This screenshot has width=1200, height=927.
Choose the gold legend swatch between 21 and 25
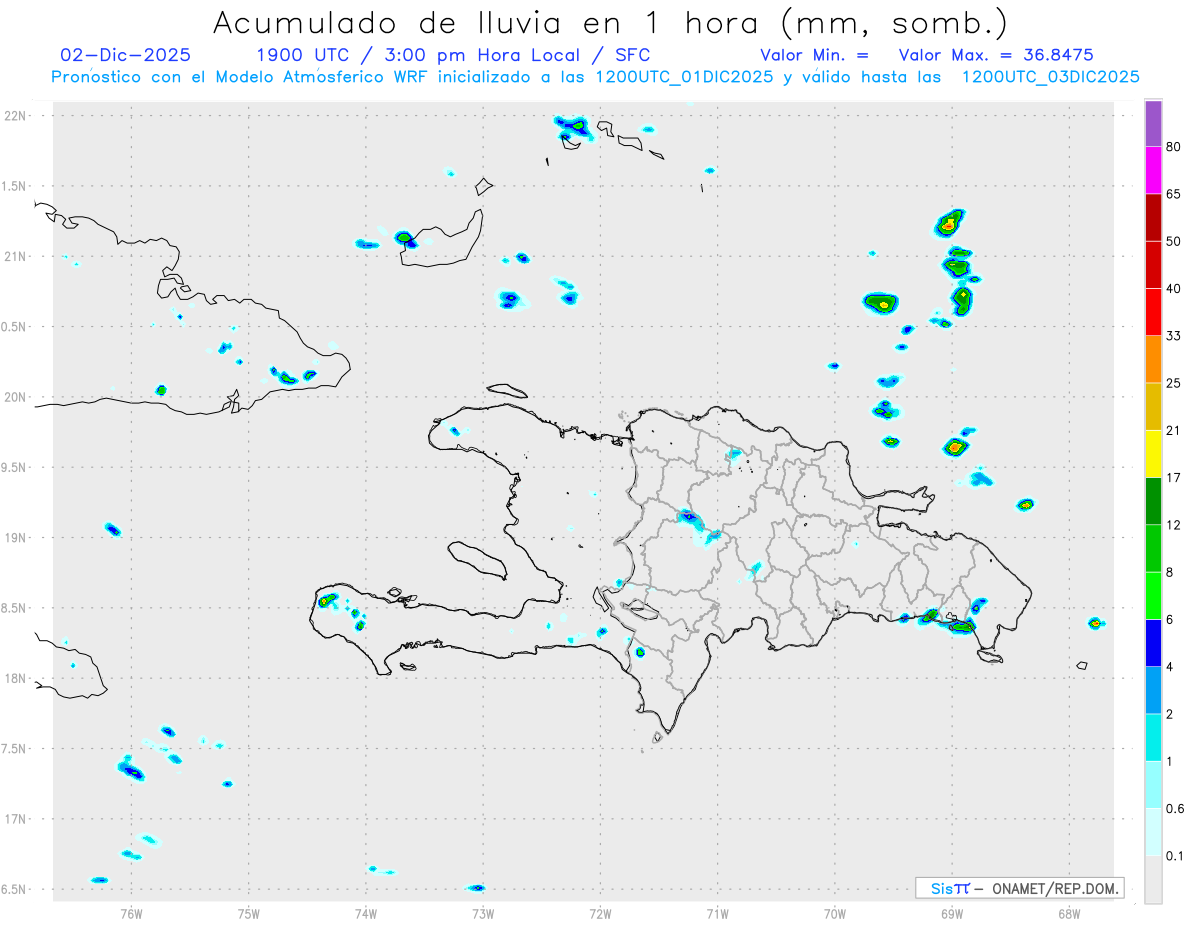1153,407
